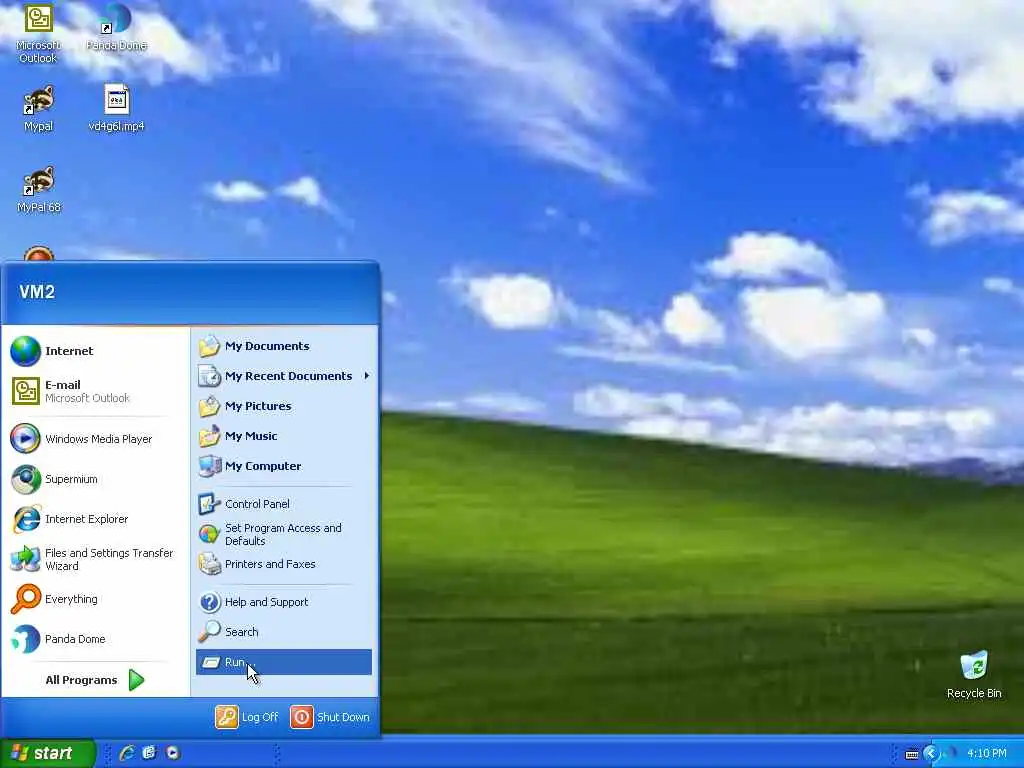1024x768 pixels.
Task: Open My Pictures folder
Action: [283, 406]
